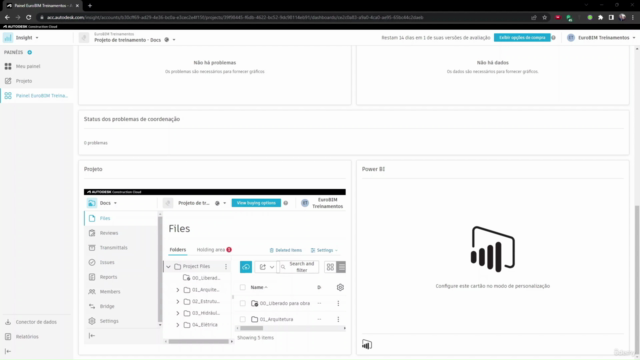Open a new browser tab
The width and height of the screenshot is (640, 360).
[x=90, y=6]
